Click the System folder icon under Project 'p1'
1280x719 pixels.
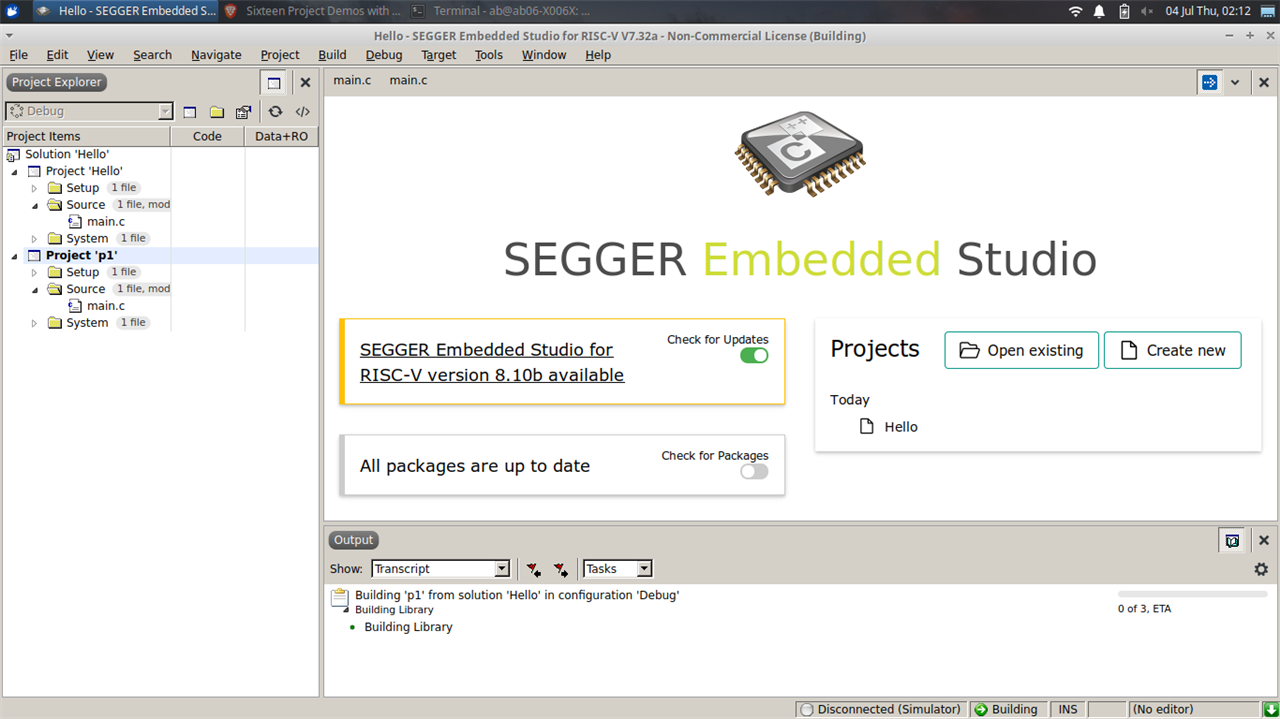(55, 323)
